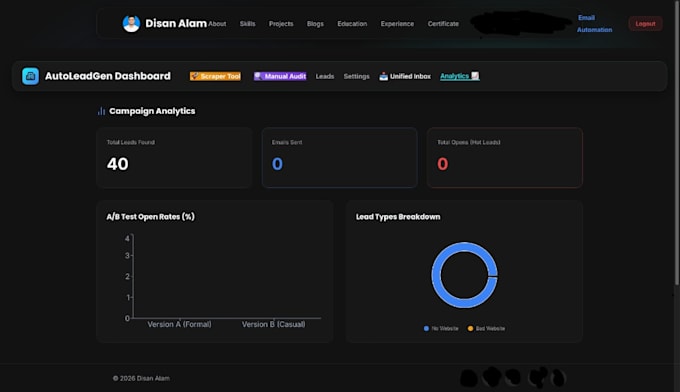Click Disan Alam's profile avatar
The width and height of the screenshot is (680, 392).
[131, 23]
